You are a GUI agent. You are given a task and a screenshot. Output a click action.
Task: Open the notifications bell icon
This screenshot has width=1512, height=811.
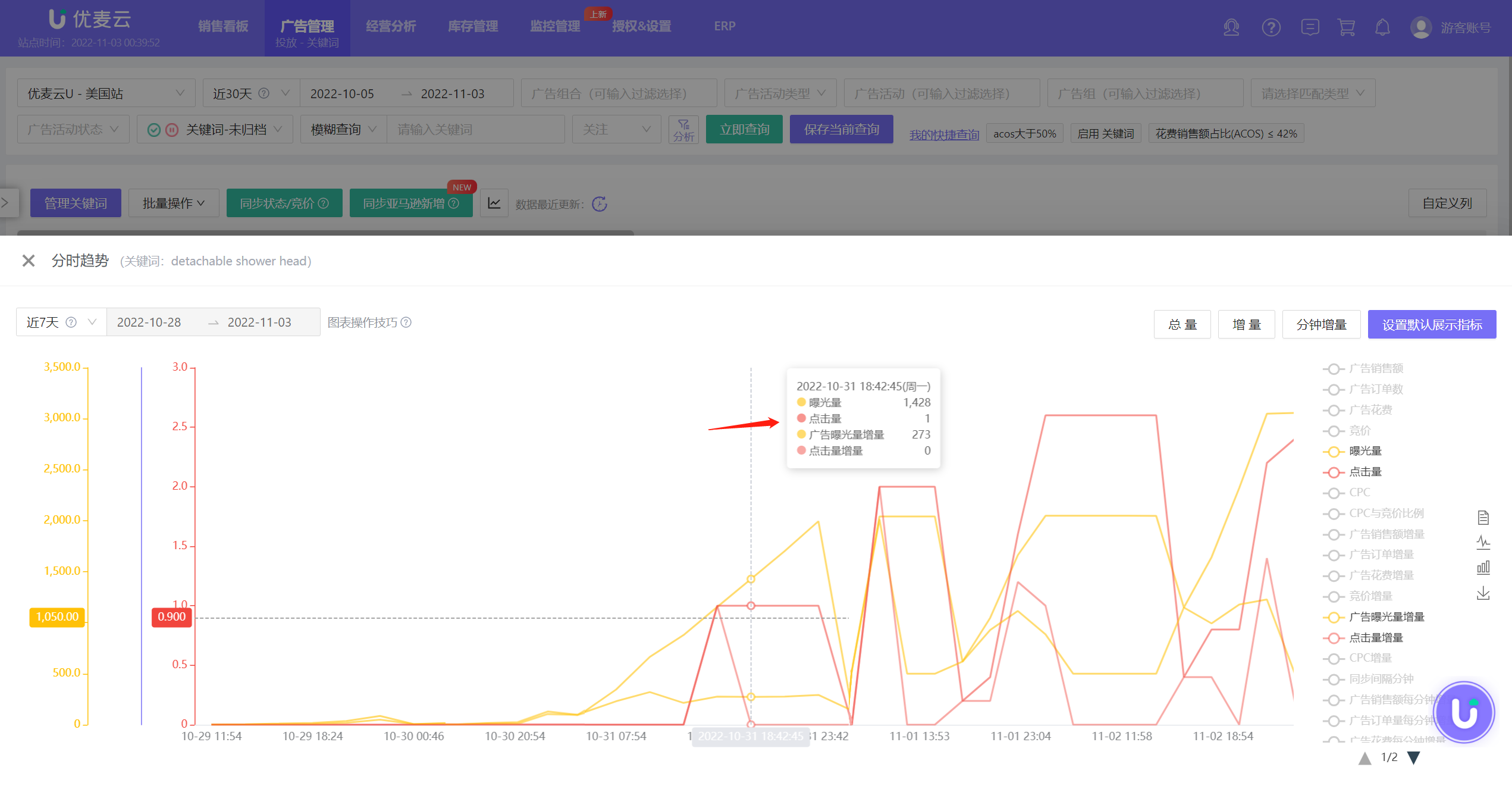(1382, 27)
